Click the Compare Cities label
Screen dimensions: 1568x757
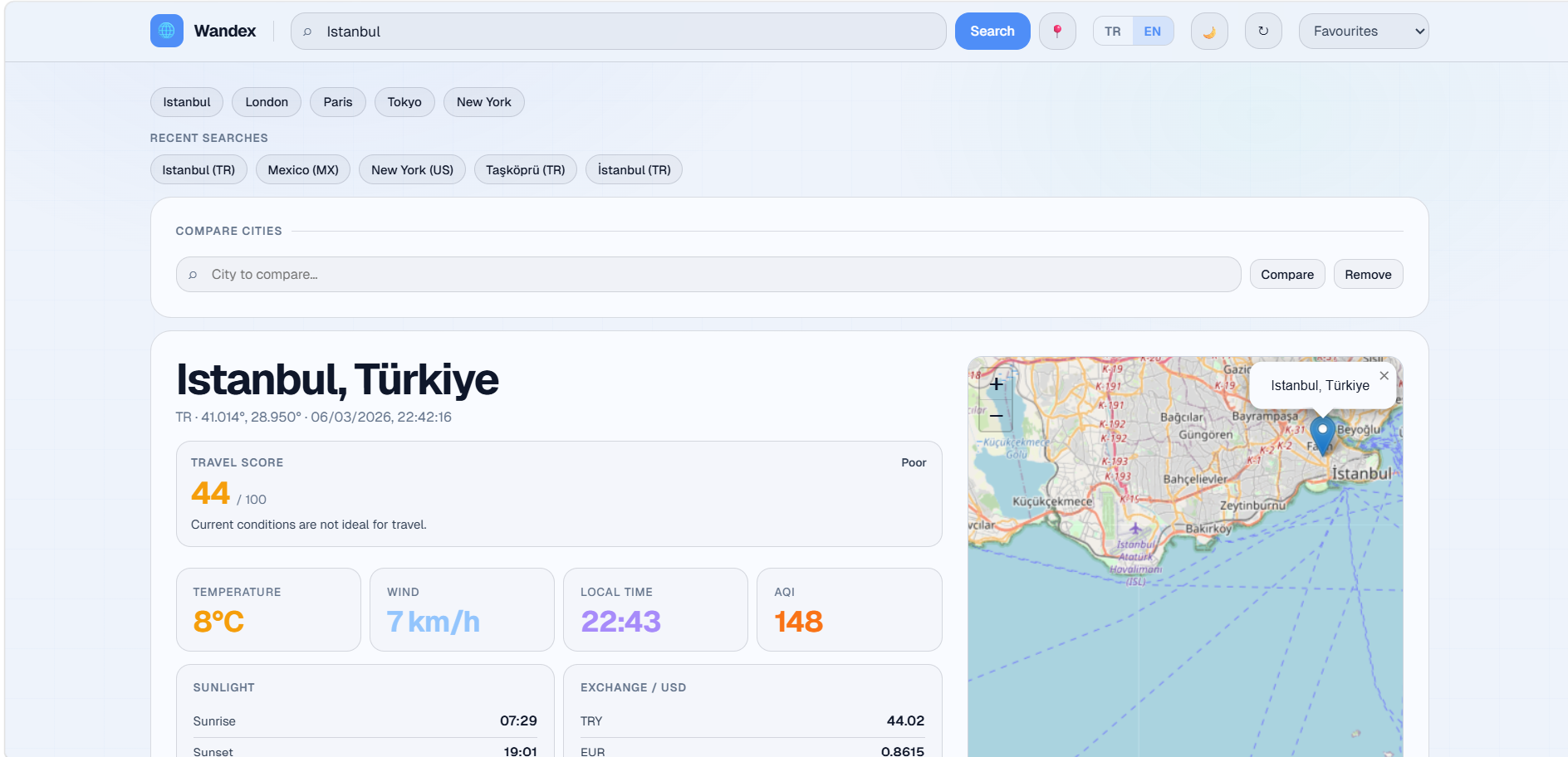[x=229, y=231]
